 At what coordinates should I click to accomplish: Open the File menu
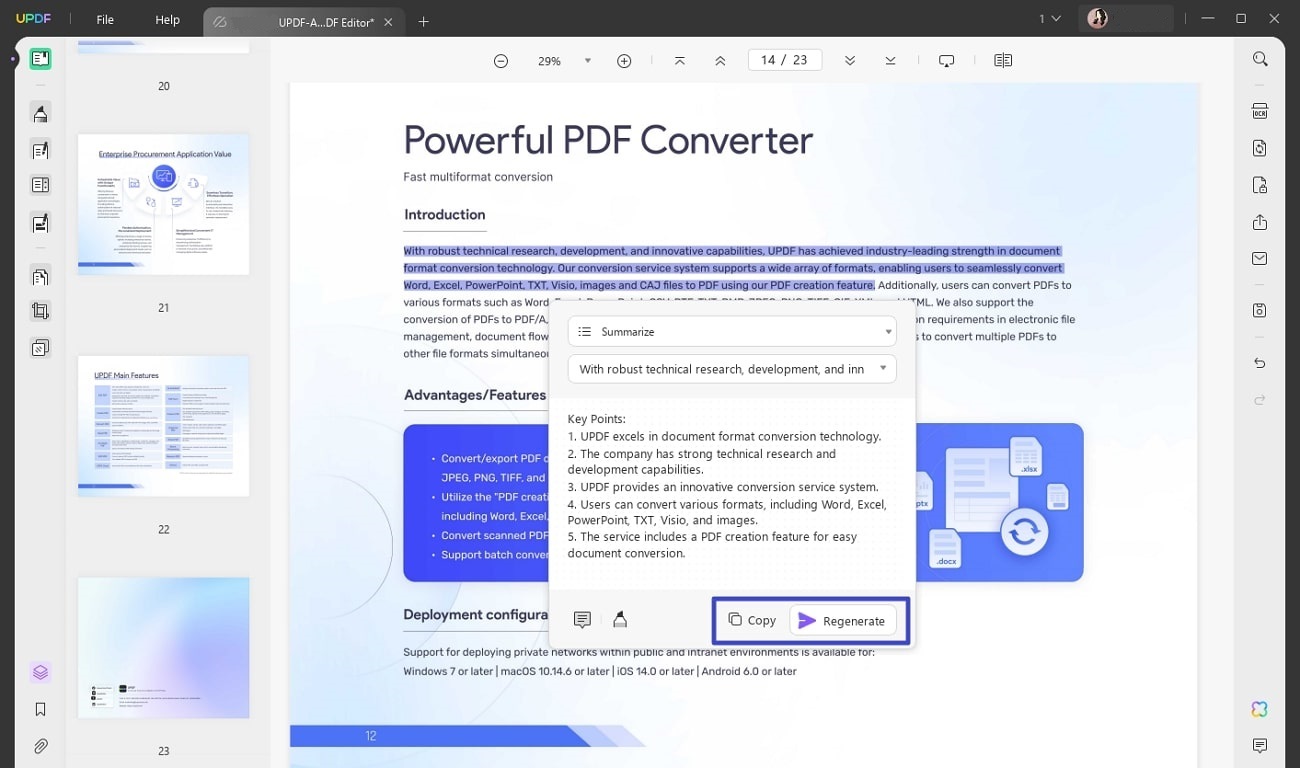coord(104,19)
